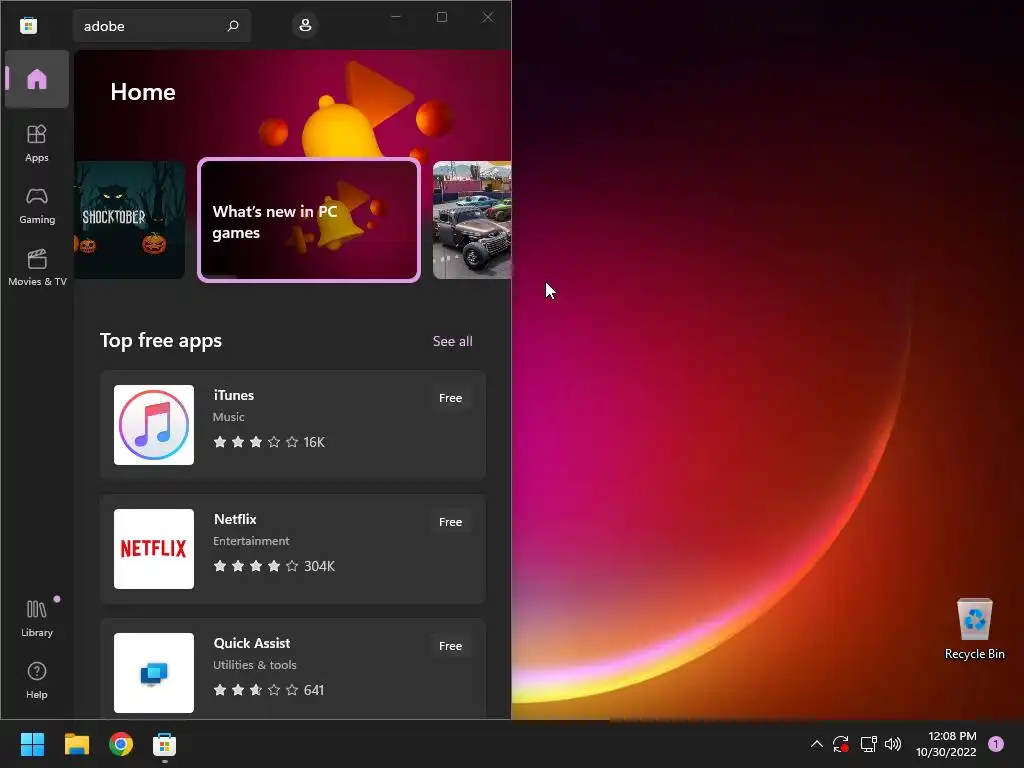
Task: Click the Microsoft Store logo in title bar
Action: coord(28,25)
